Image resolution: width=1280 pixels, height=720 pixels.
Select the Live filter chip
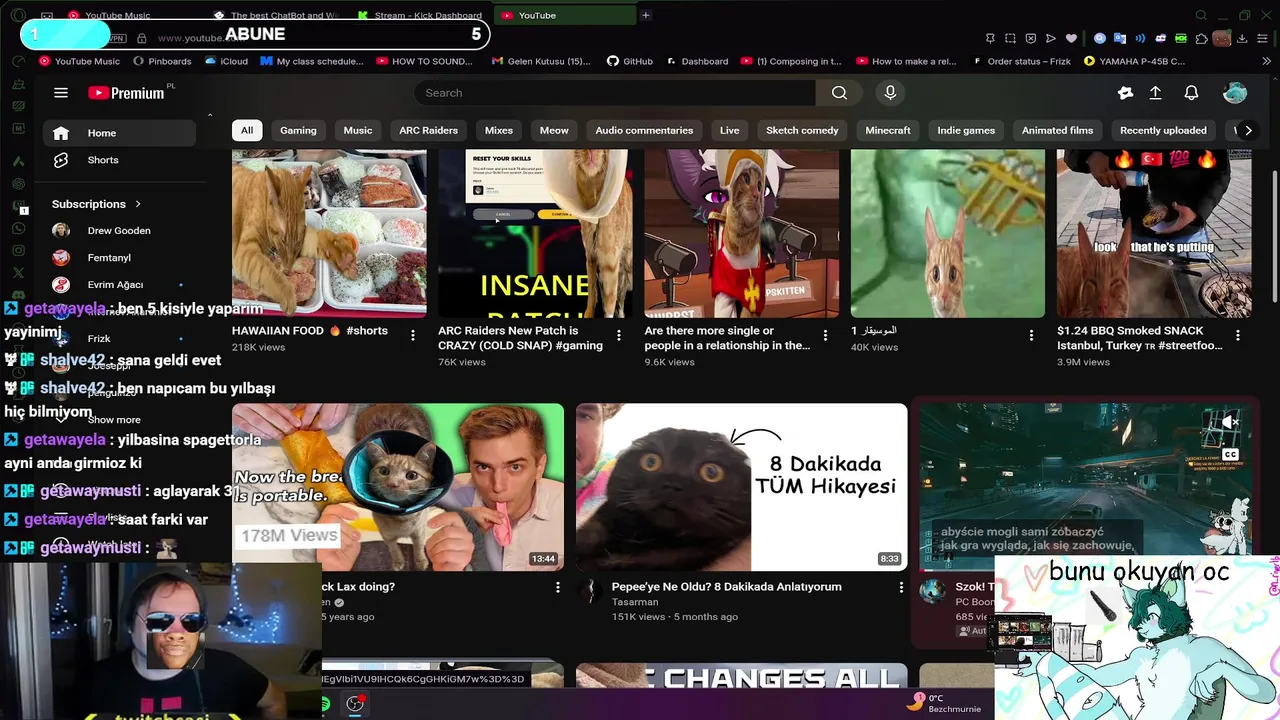(730, 130)
